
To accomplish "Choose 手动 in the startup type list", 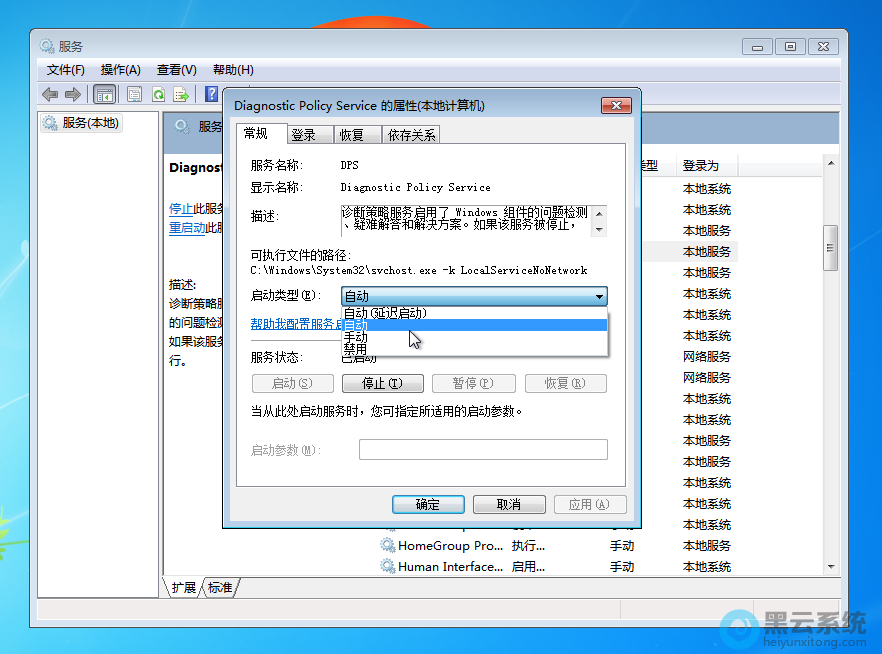I will [356, 337].
